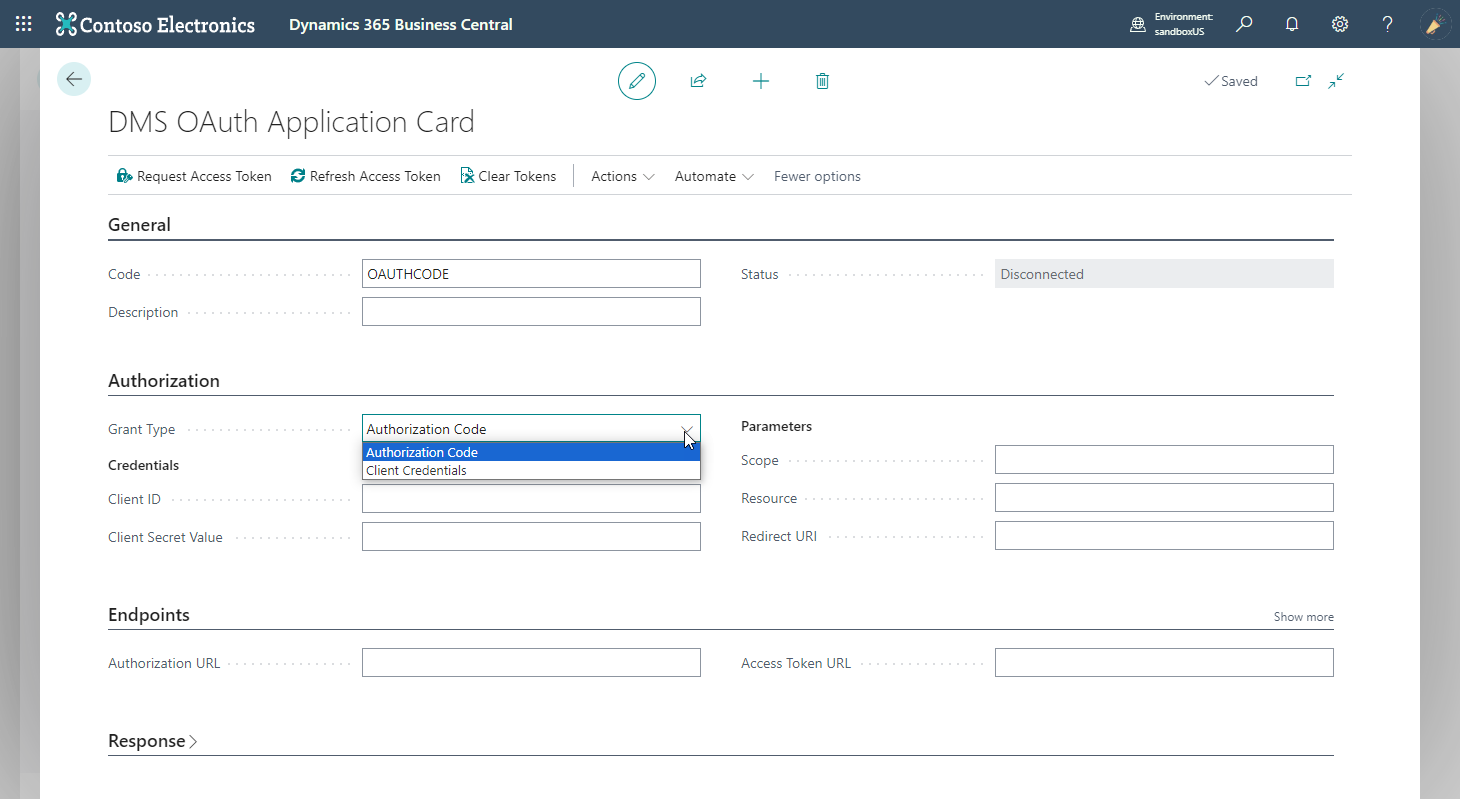
Task: Click Fewer options in the action bar
Action: pyautogui.click(x=817, y=176)
